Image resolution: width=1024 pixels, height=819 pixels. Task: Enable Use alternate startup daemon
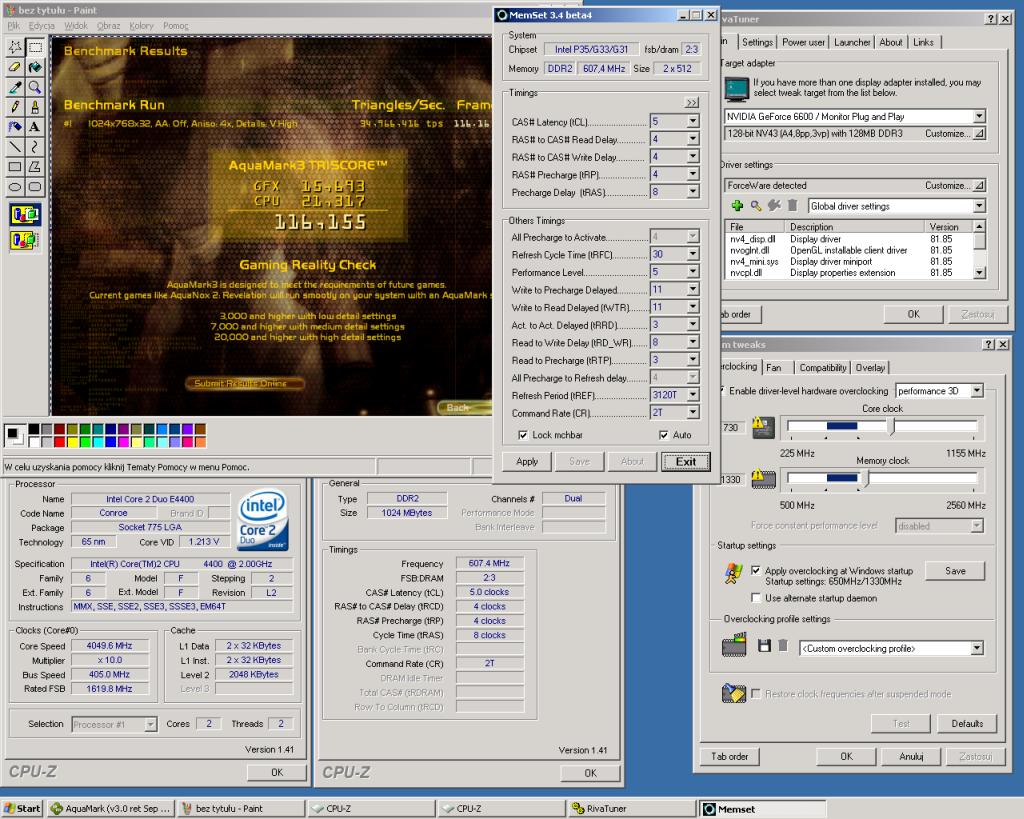click(x=756, y=598)
